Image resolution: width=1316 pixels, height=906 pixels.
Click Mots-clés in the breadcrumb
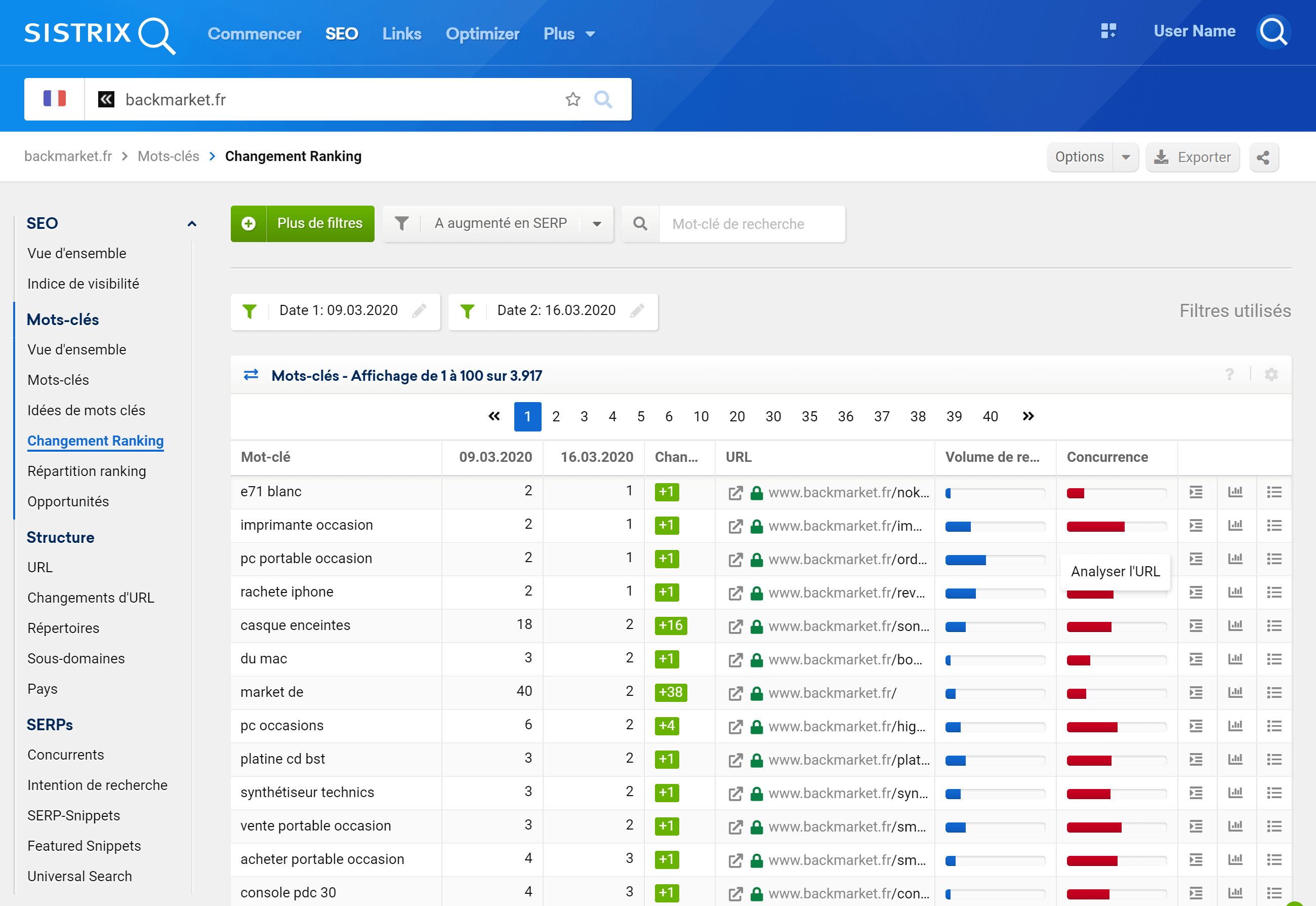click(x=169, y=156)
